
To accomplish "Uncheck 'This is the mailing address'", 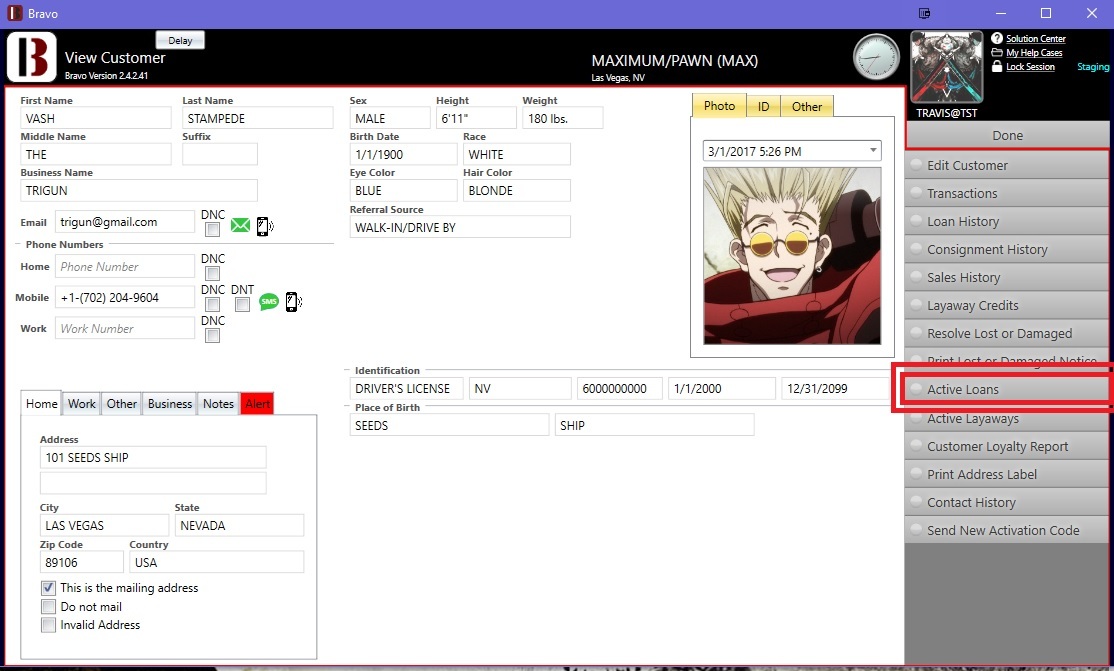I will [48, 588].
